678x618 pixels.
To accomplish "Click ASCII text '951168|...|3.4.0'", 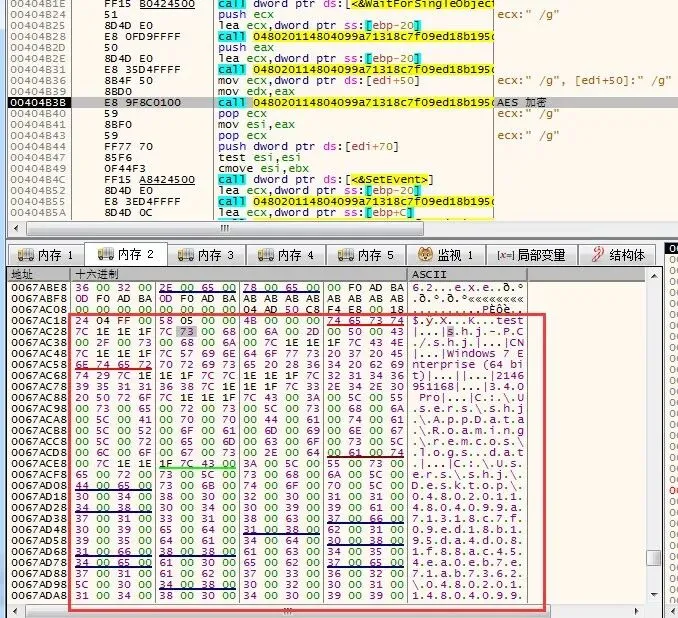I will click(467, 386).
